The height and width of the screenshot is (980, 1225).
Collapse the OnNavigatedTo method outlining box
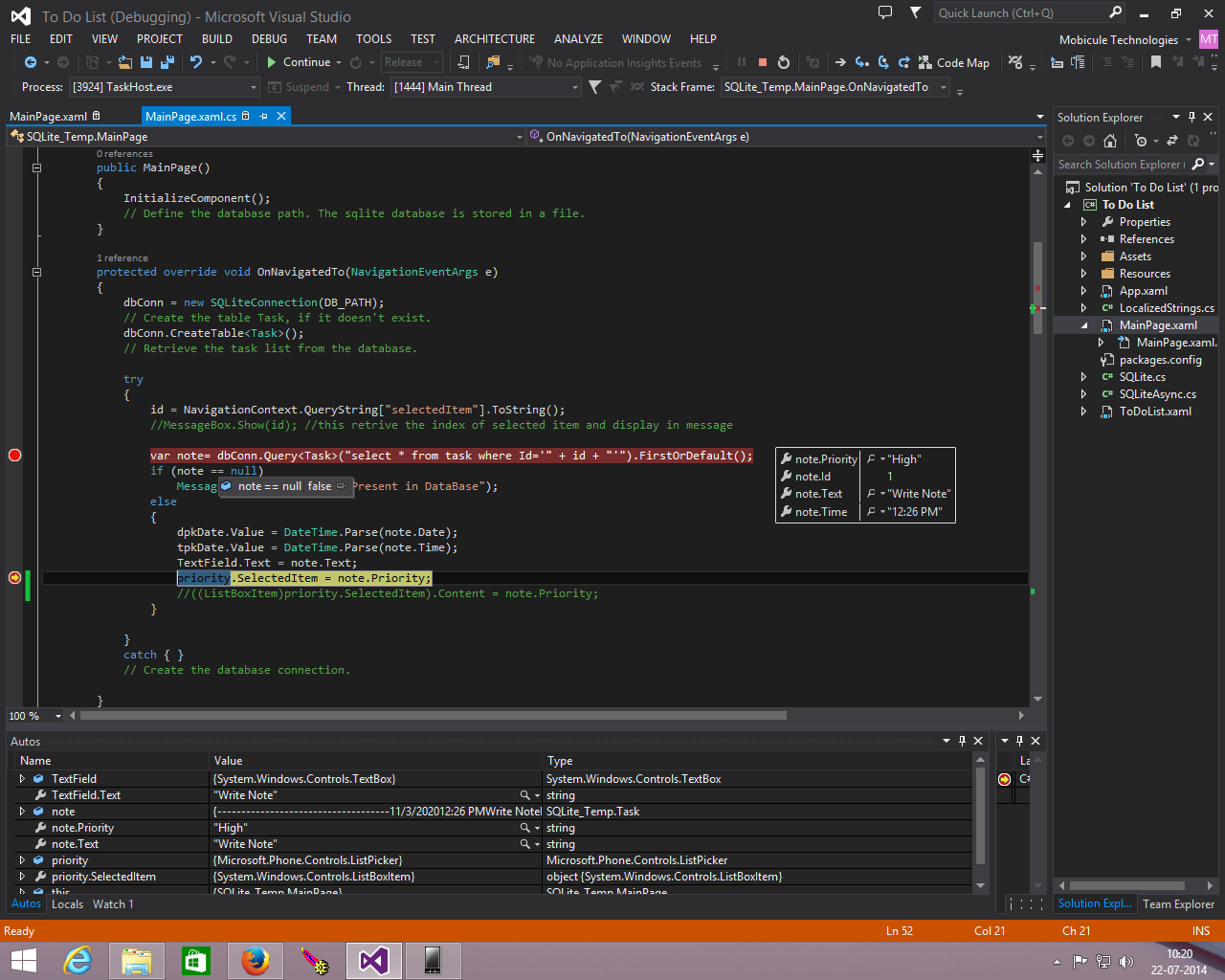(x=36, y=272)
